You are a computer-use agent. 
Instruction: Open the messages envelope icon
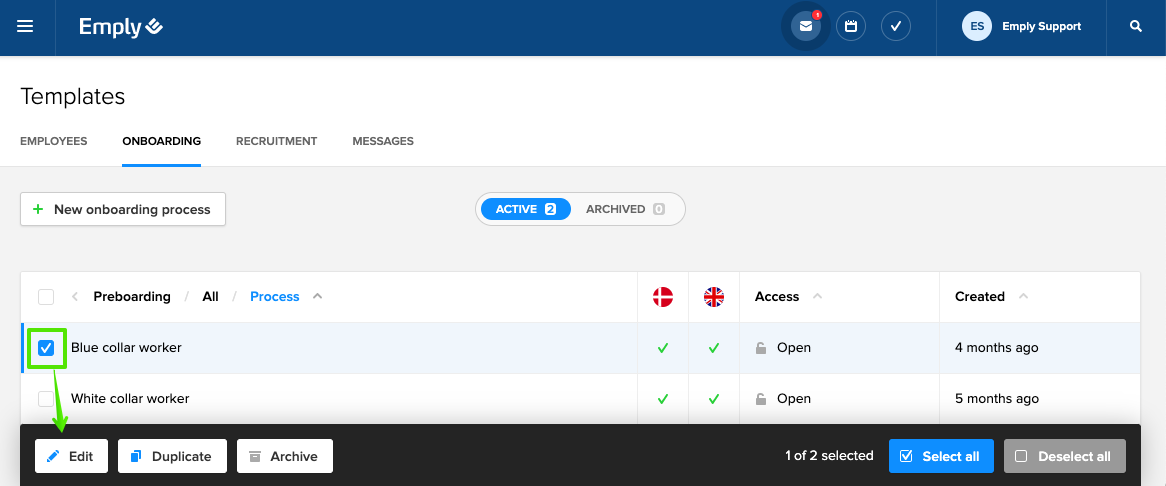click(805, 27)
